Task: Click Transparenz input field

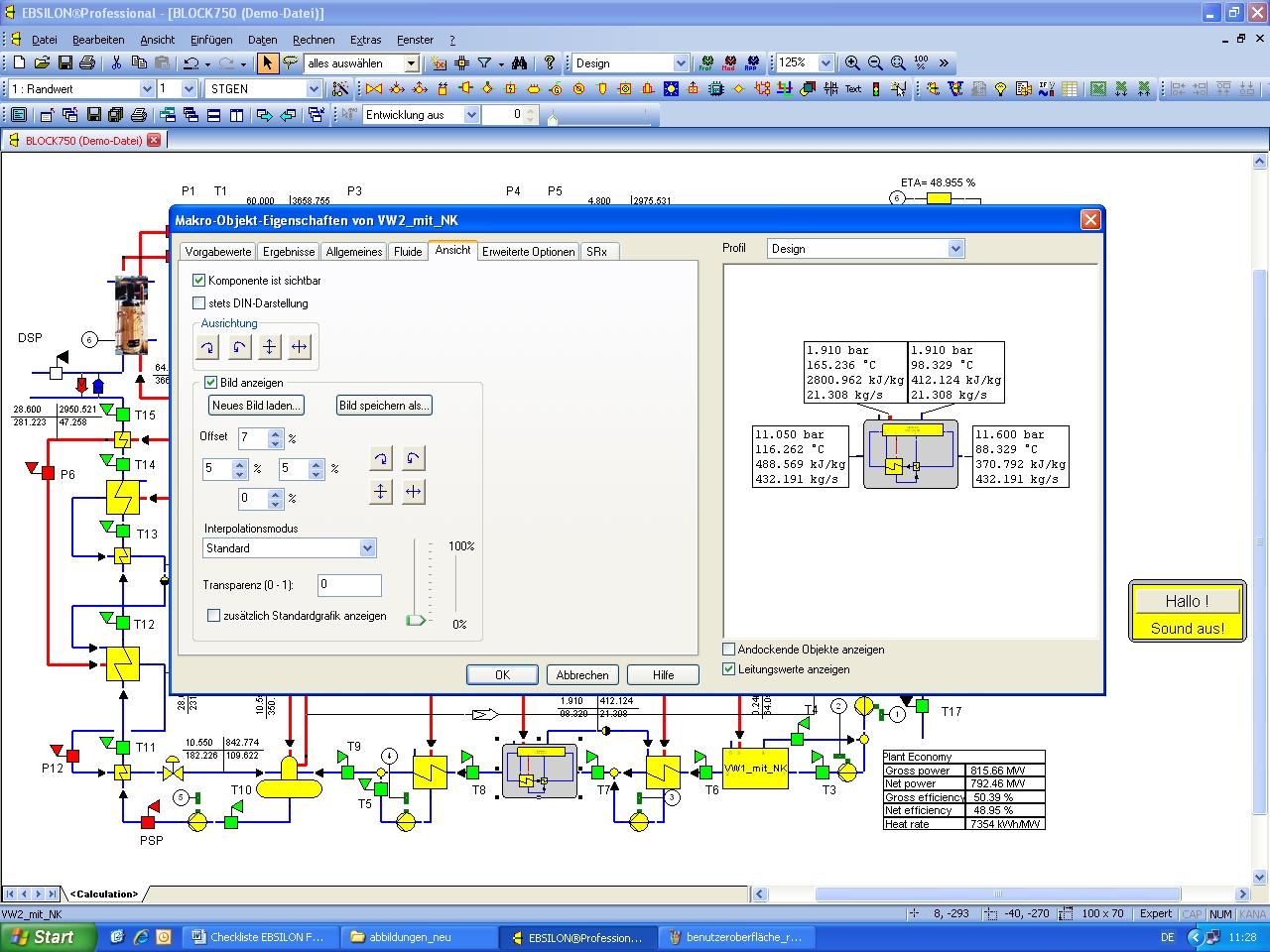Action: pos(349,585)
